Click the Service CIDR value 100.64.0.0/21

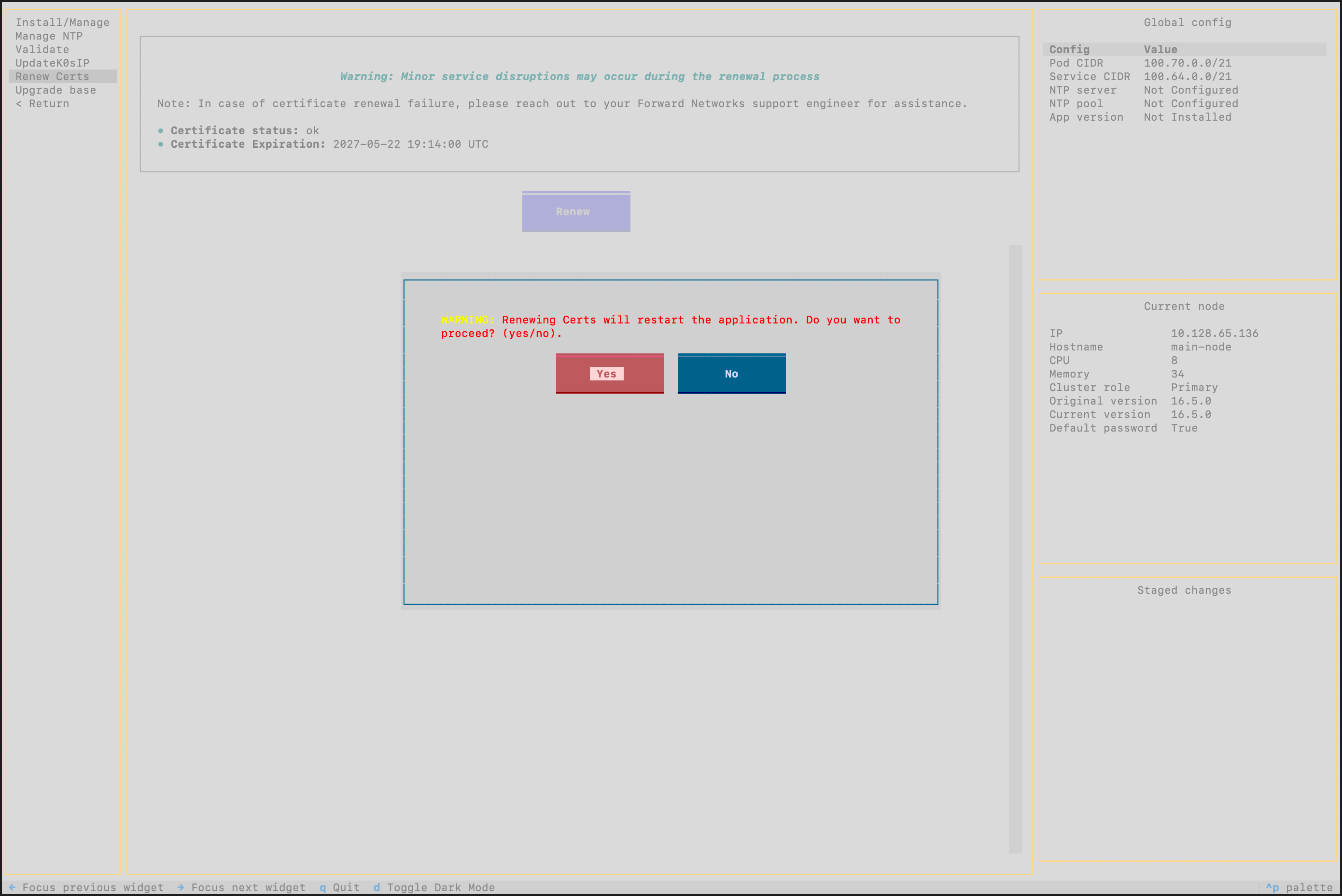click(1188, 77)
